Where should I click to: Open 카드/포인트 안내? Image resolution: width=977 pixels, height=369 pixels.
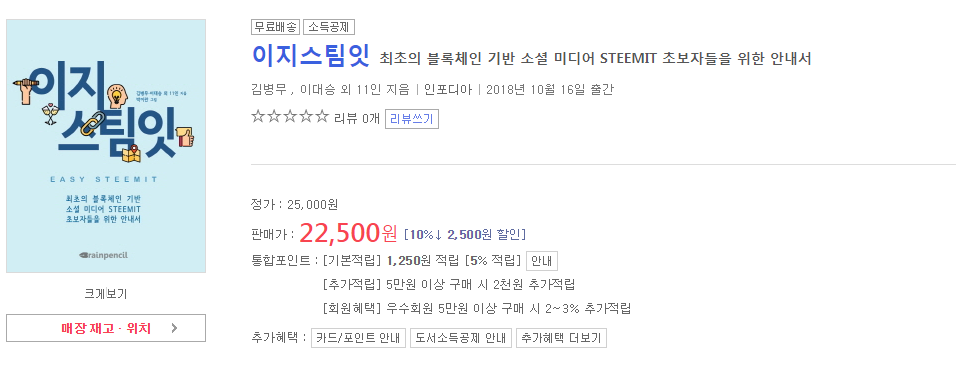pyautogui.click(x=358, y=338)
